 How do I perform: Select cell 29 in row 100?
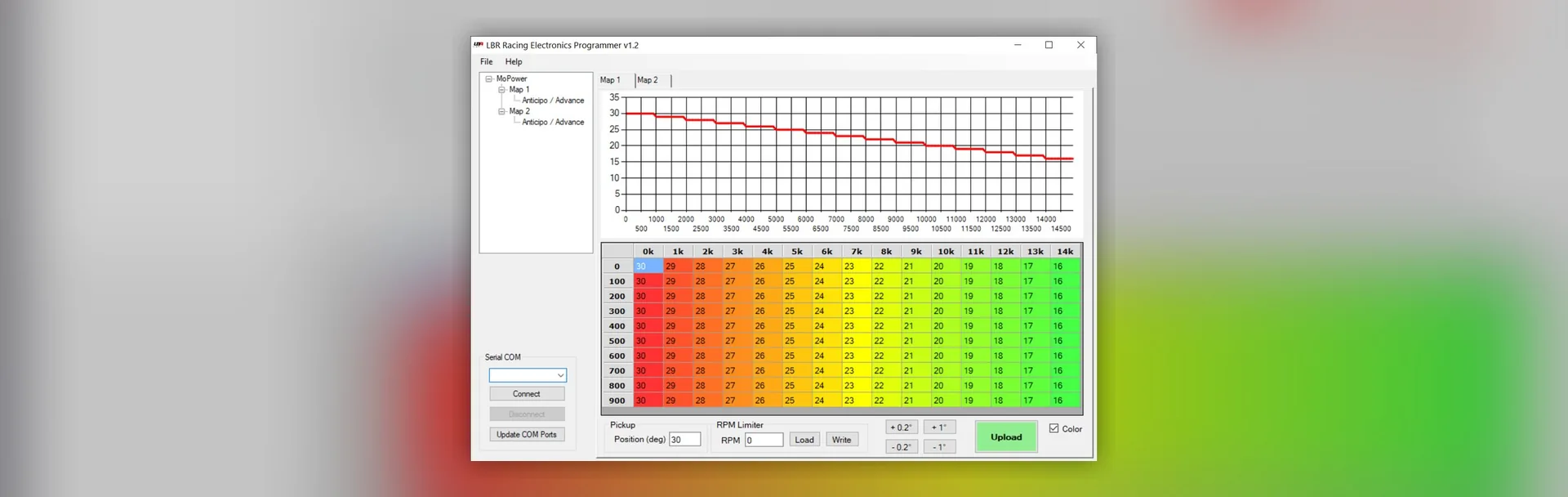pyautogui.click(x=678, y=281)
